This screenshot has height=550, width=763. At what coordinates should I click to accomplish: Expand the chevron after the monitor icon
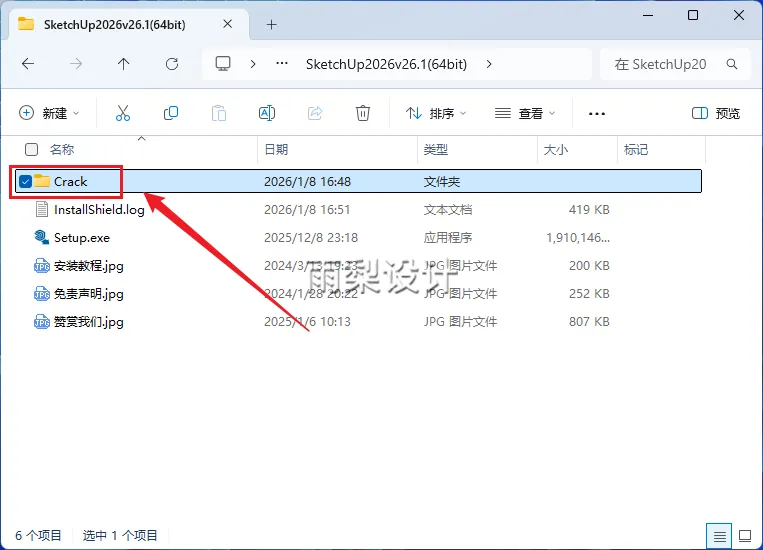pyautogui.click(x=253, y=64)
